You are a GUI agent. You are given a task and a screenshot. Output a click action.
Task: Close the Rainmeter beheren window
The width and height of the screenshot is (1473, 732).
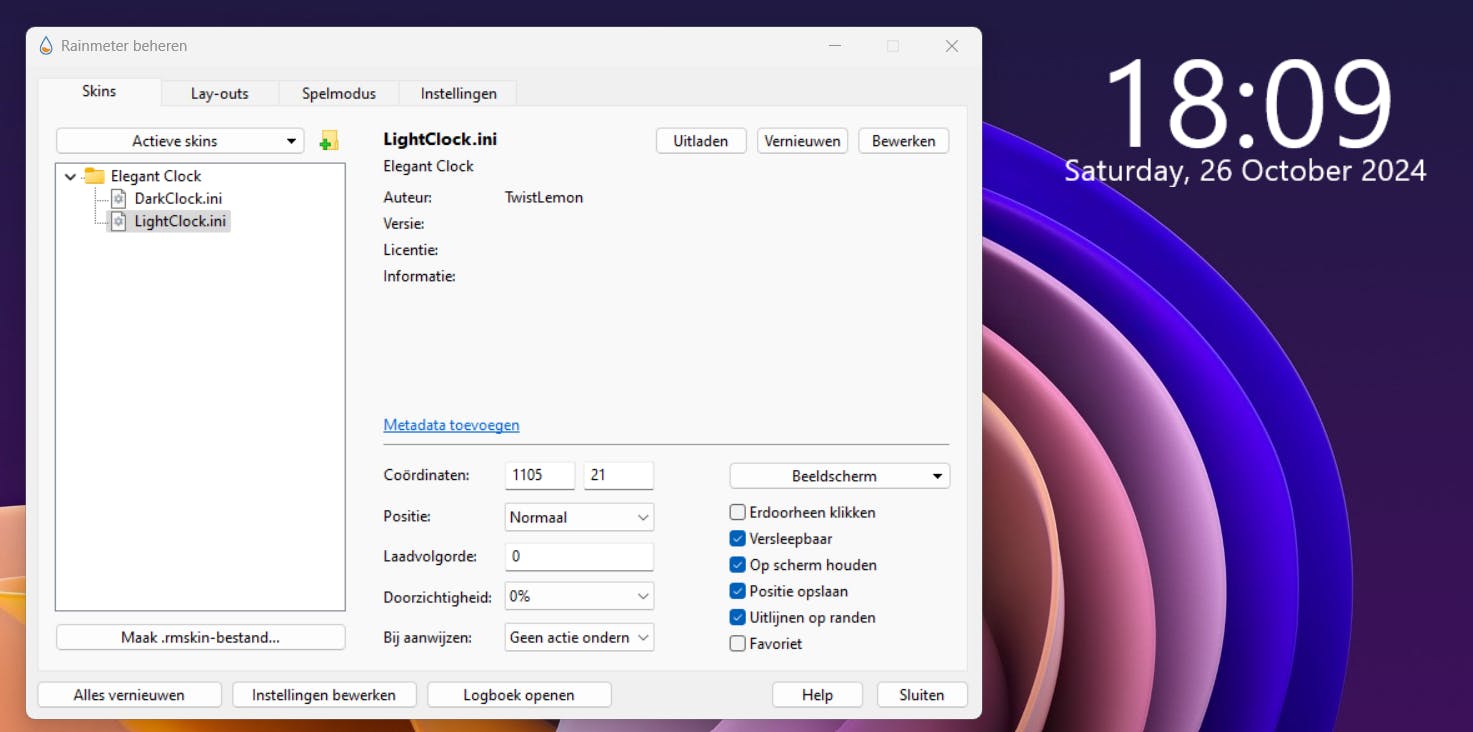coord(952,46)
